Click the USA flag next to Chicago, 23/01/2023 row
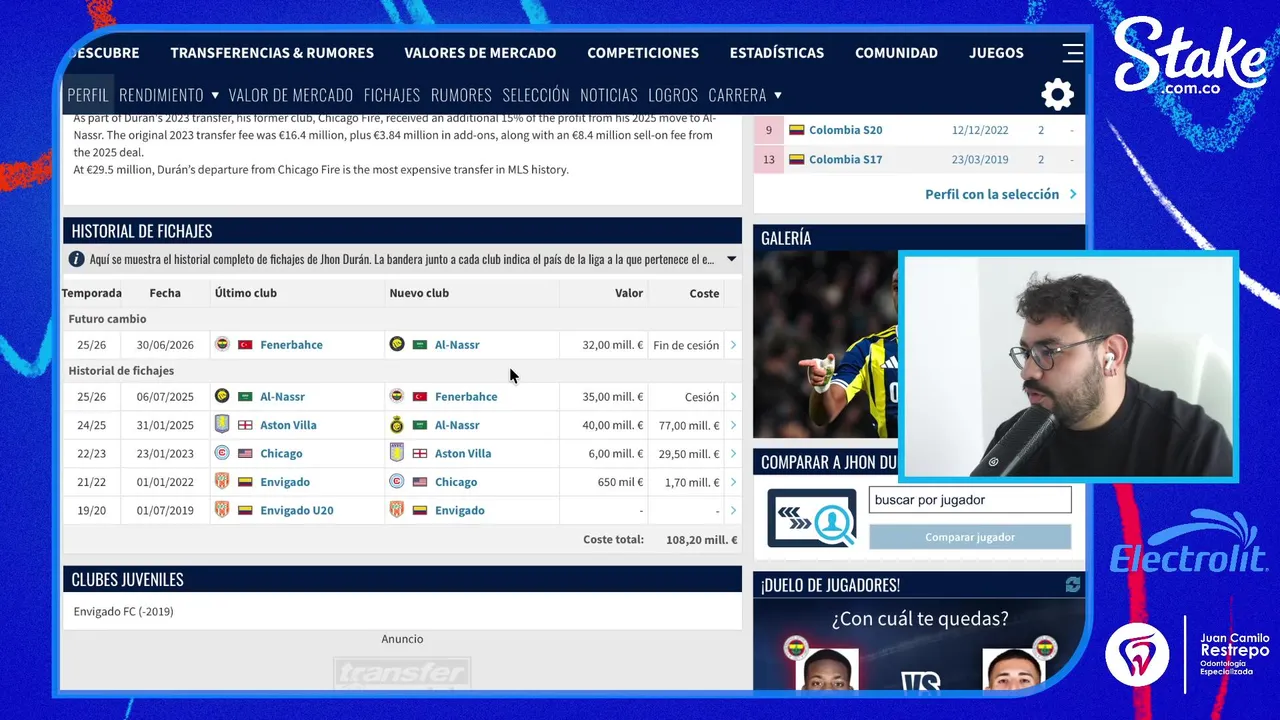The image size is (1280, 720). [x=245, y=454]
